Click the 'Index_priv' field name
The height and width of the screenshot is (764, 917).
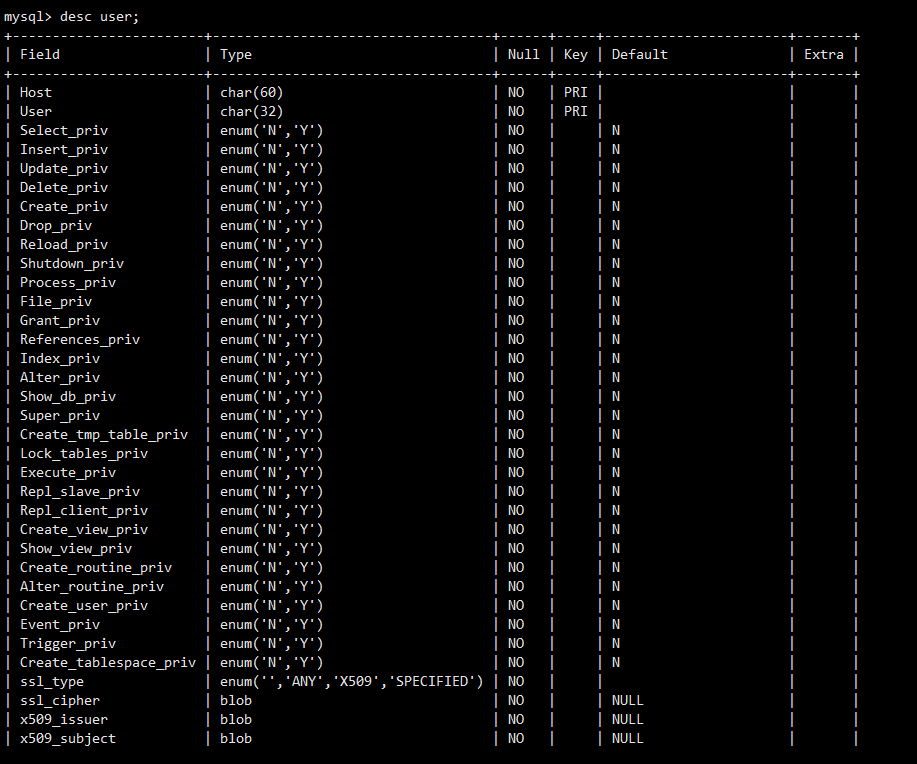[x=60, y=359]
